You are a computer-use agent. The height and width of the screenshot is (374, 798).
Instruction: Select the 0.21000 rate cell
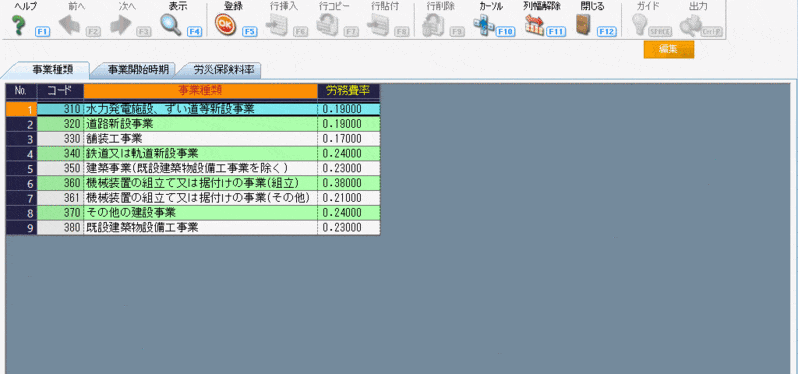[349, 197]
